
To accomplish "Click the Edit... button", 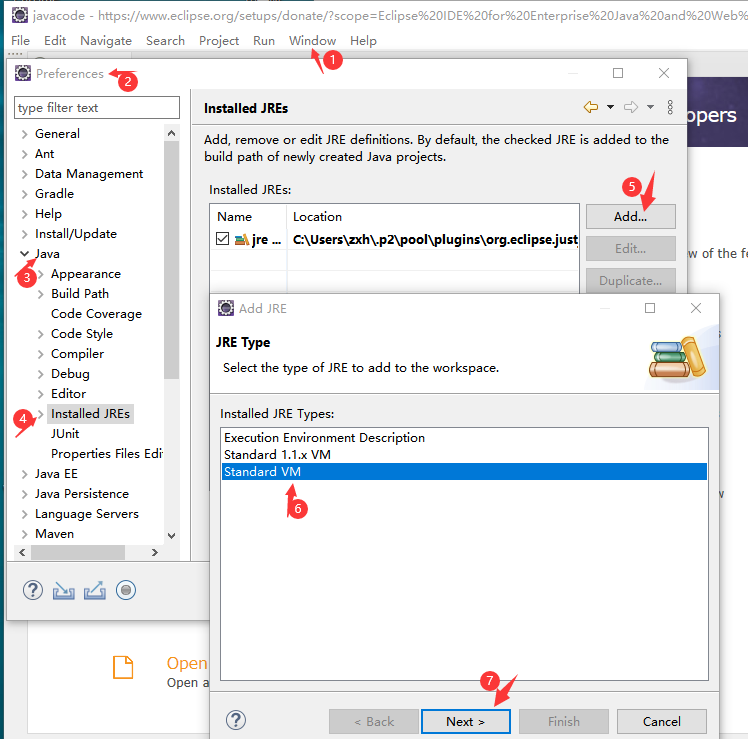I will coord(631,249).
